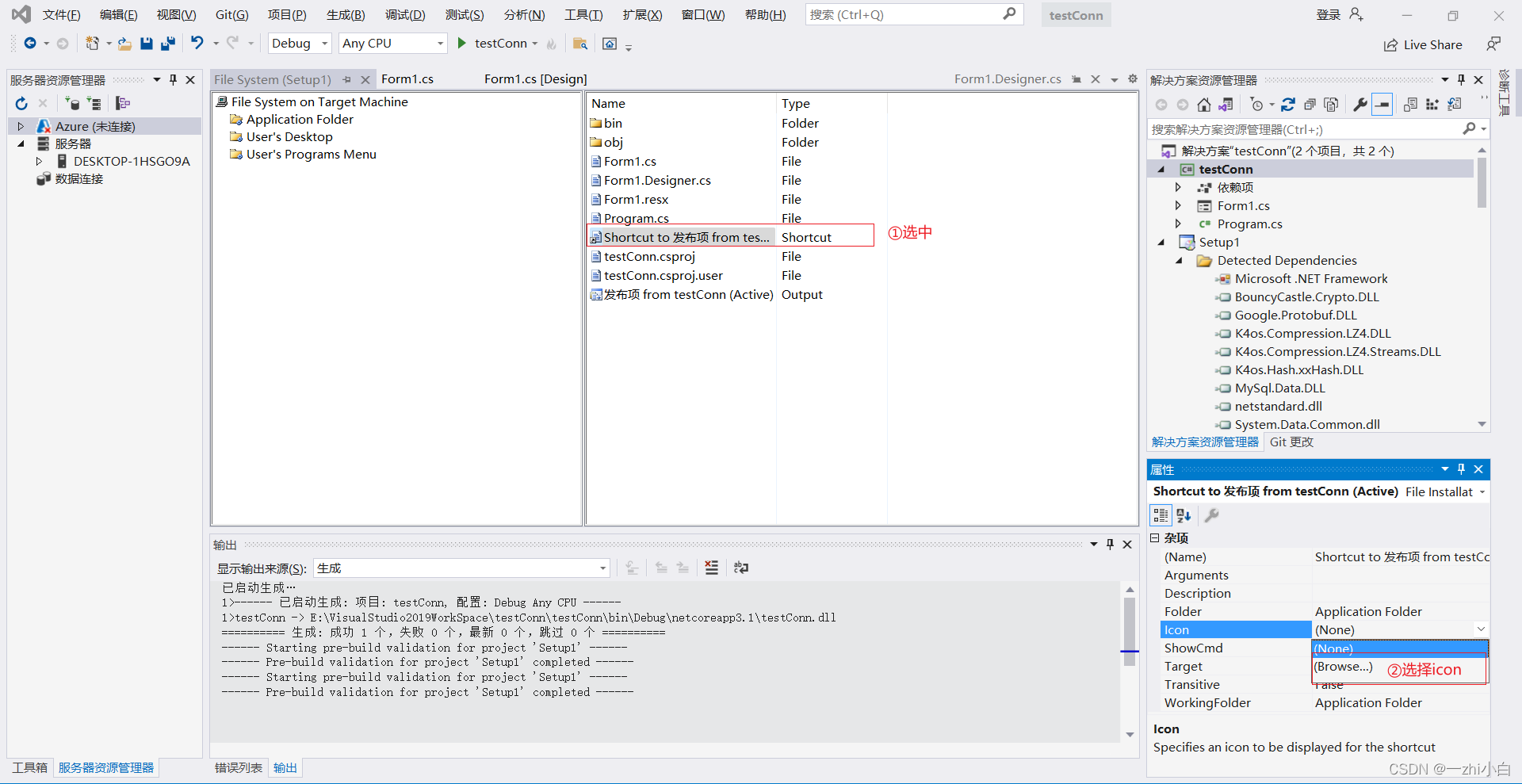1522x784 pixels.
Task: Click the 登录 sign-in link
Action: tap(1329, 15)
